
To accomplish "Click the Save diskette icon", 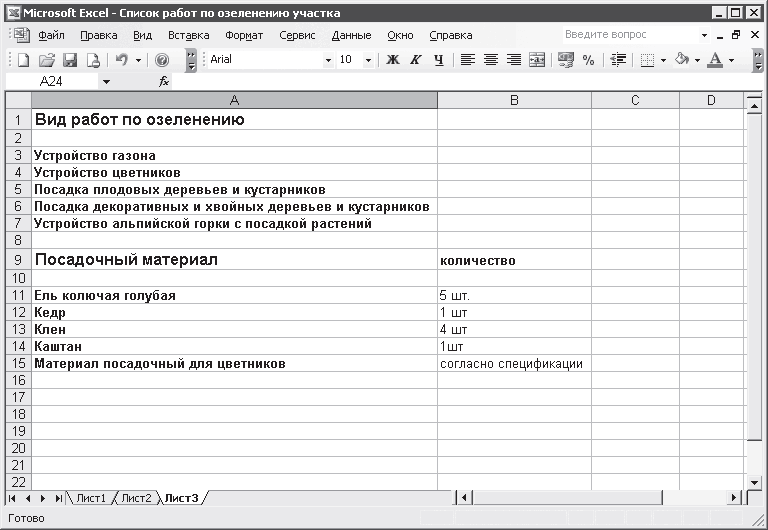I will pos(70,60).
